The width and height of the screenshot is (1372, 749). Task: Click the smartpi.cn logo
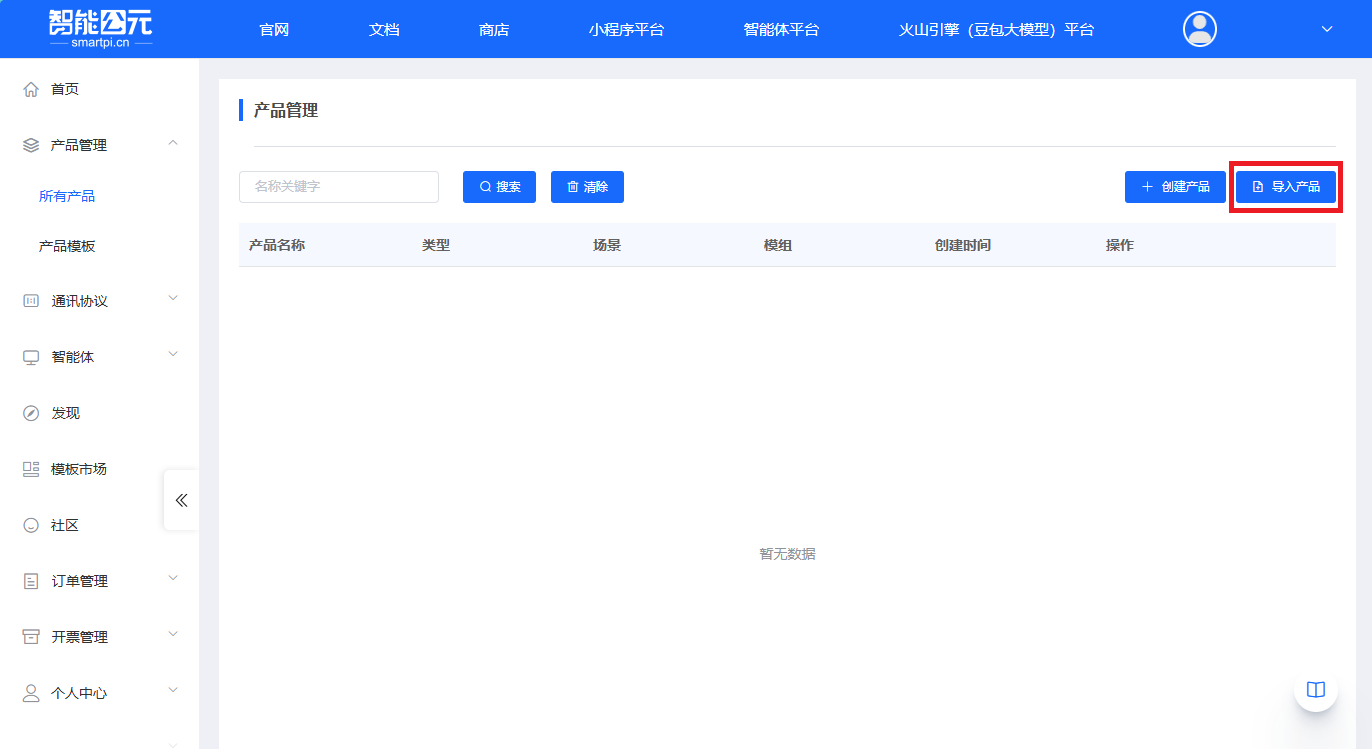100,28
